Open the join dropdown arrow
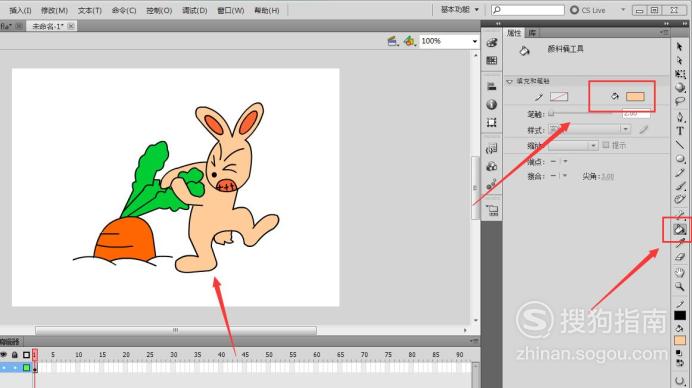This screenshot has height=388, width=692. (565, 176)
